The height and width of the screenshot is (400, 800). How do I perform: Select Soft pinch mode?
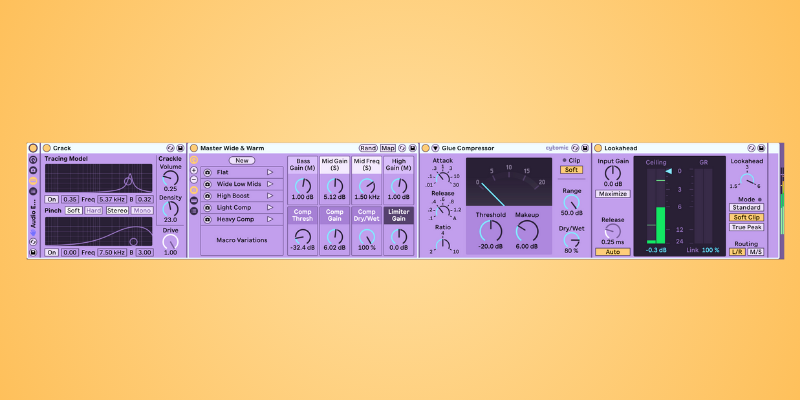[73, 210]
